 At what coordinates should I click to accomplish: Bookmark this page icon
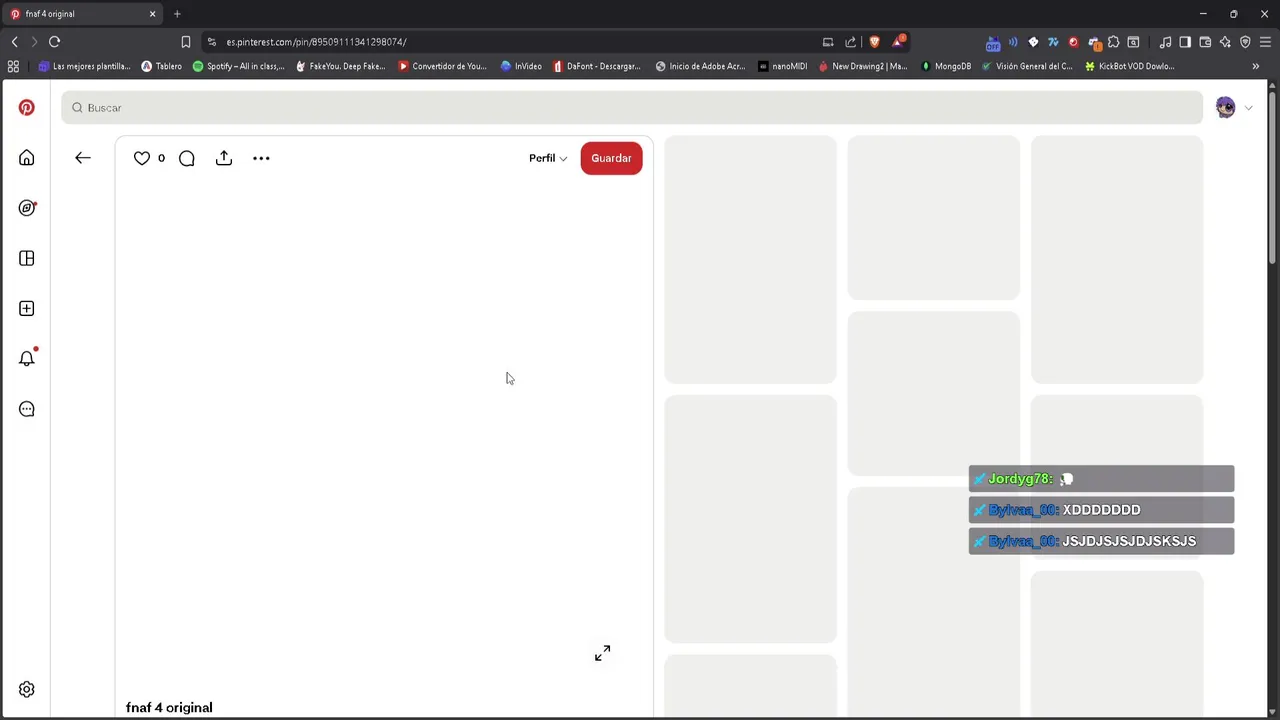point(186,42)
